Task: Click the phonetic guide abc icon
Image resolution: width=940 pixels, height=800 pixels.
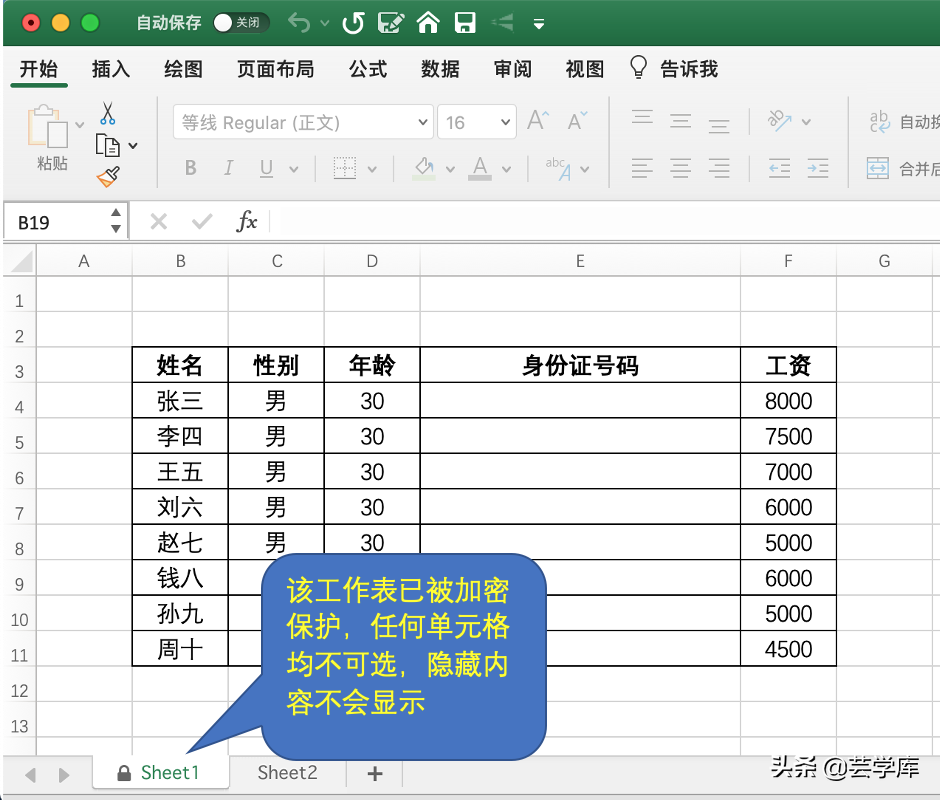Action: pyautogui.click(x=559, y=169)
